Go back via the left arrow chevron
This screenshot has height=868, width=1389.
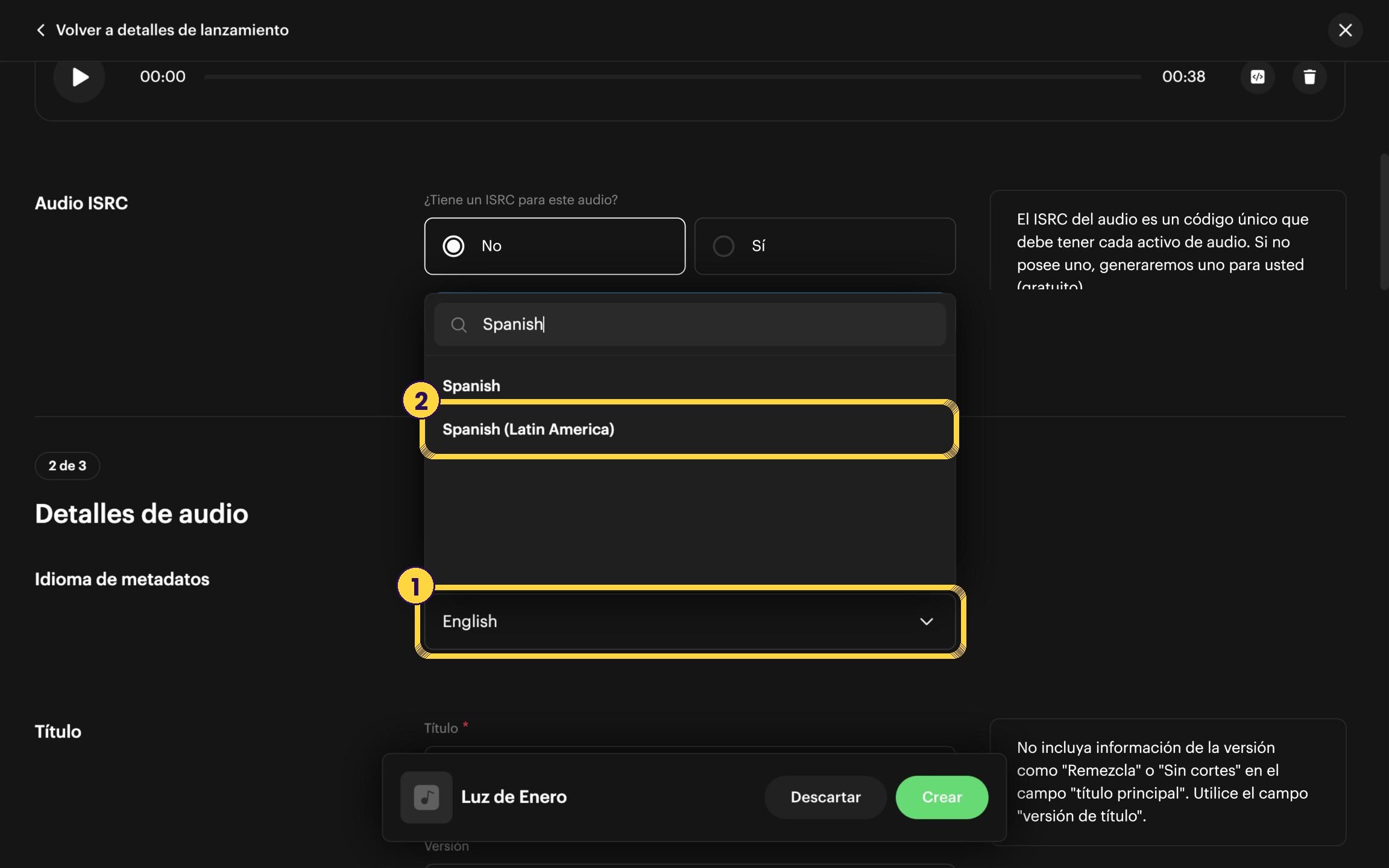coord(40,30)
